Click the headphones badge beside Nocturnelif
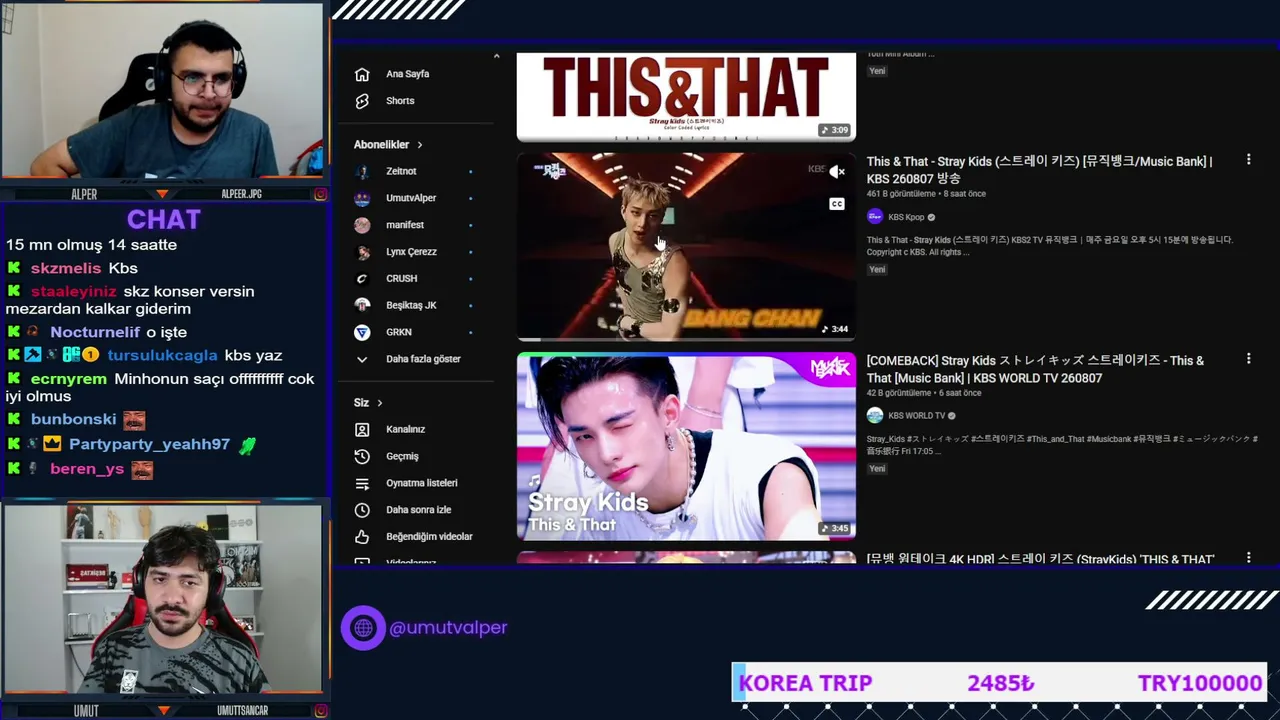 (33, 332)
